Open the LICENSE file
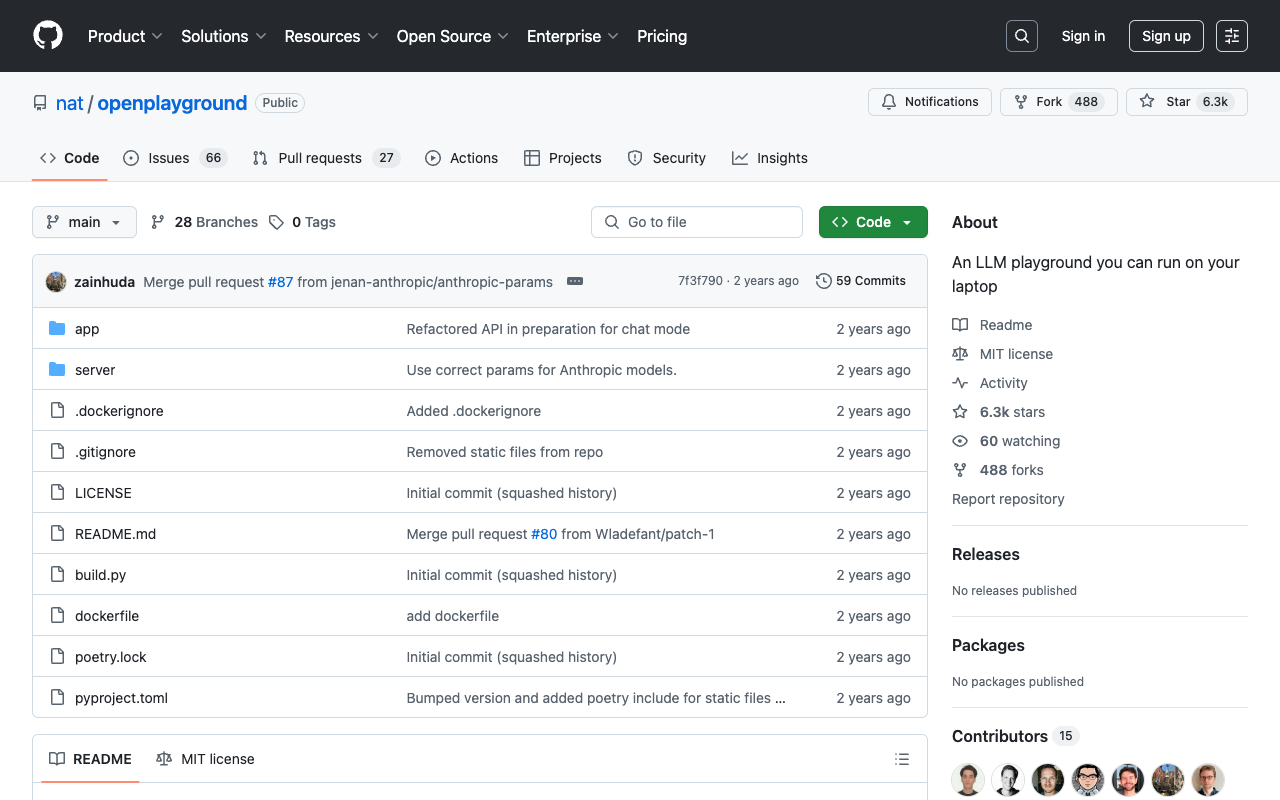Screen dimensions: 1280x800 point(103,493)
